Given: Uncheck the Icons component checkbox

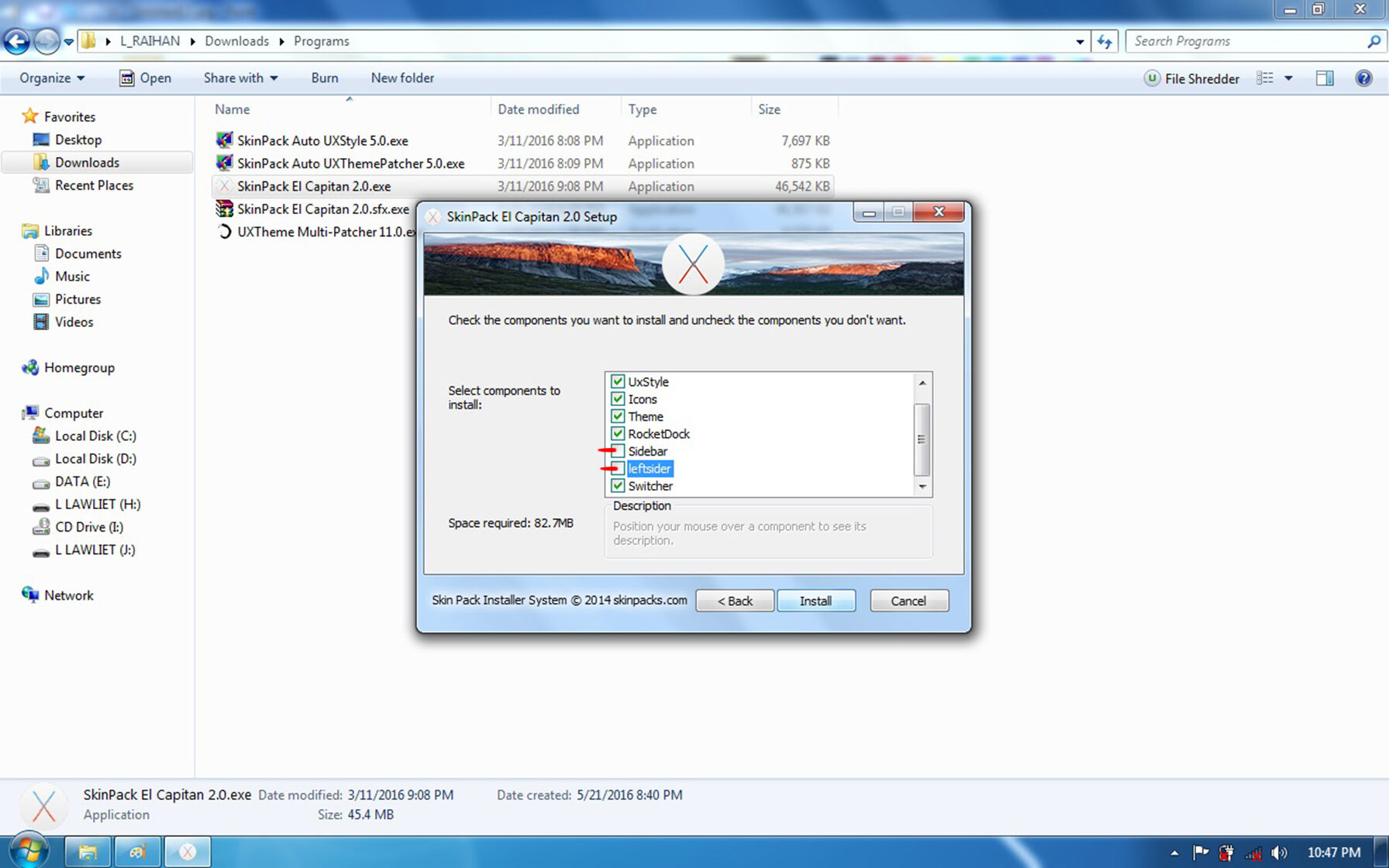Looking at the screenshot, I should click(618, 399).
